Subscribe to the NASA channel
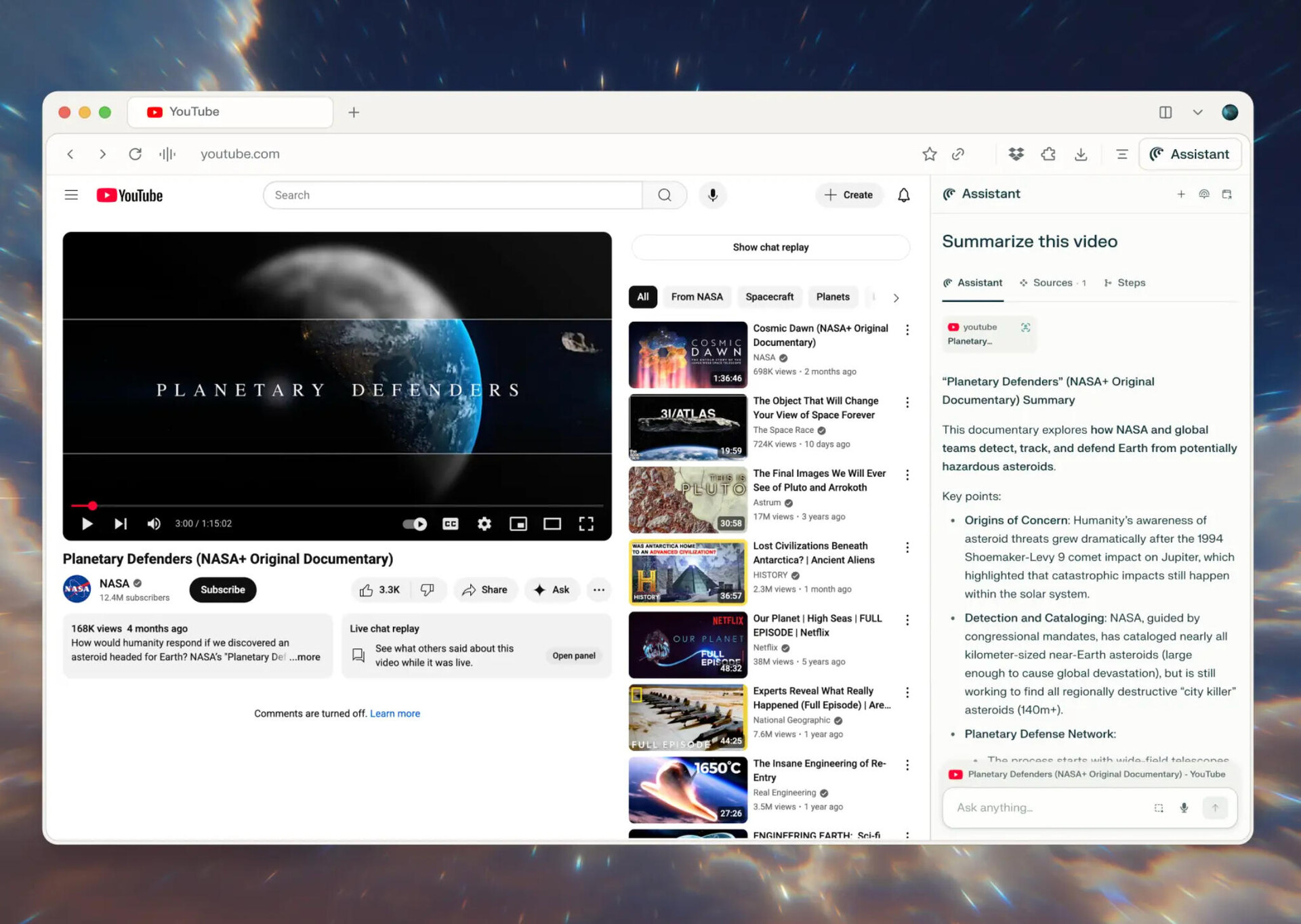Viewport: 1301px width, 924px height. [x=222, y=589]
